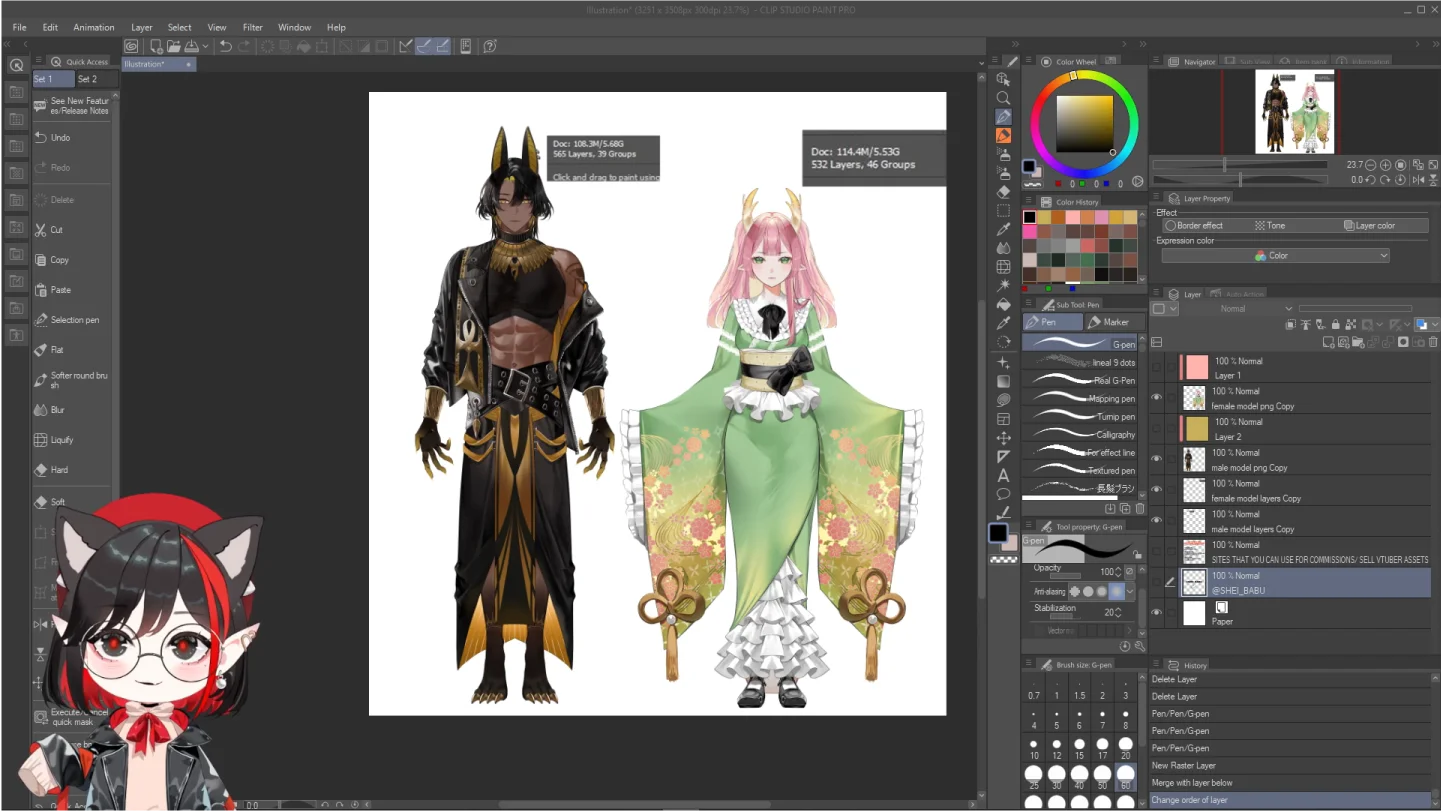This screenshot has height=811, width=1441.
Task: Show the hidden Layer 1
Action: coord(1157,368)
